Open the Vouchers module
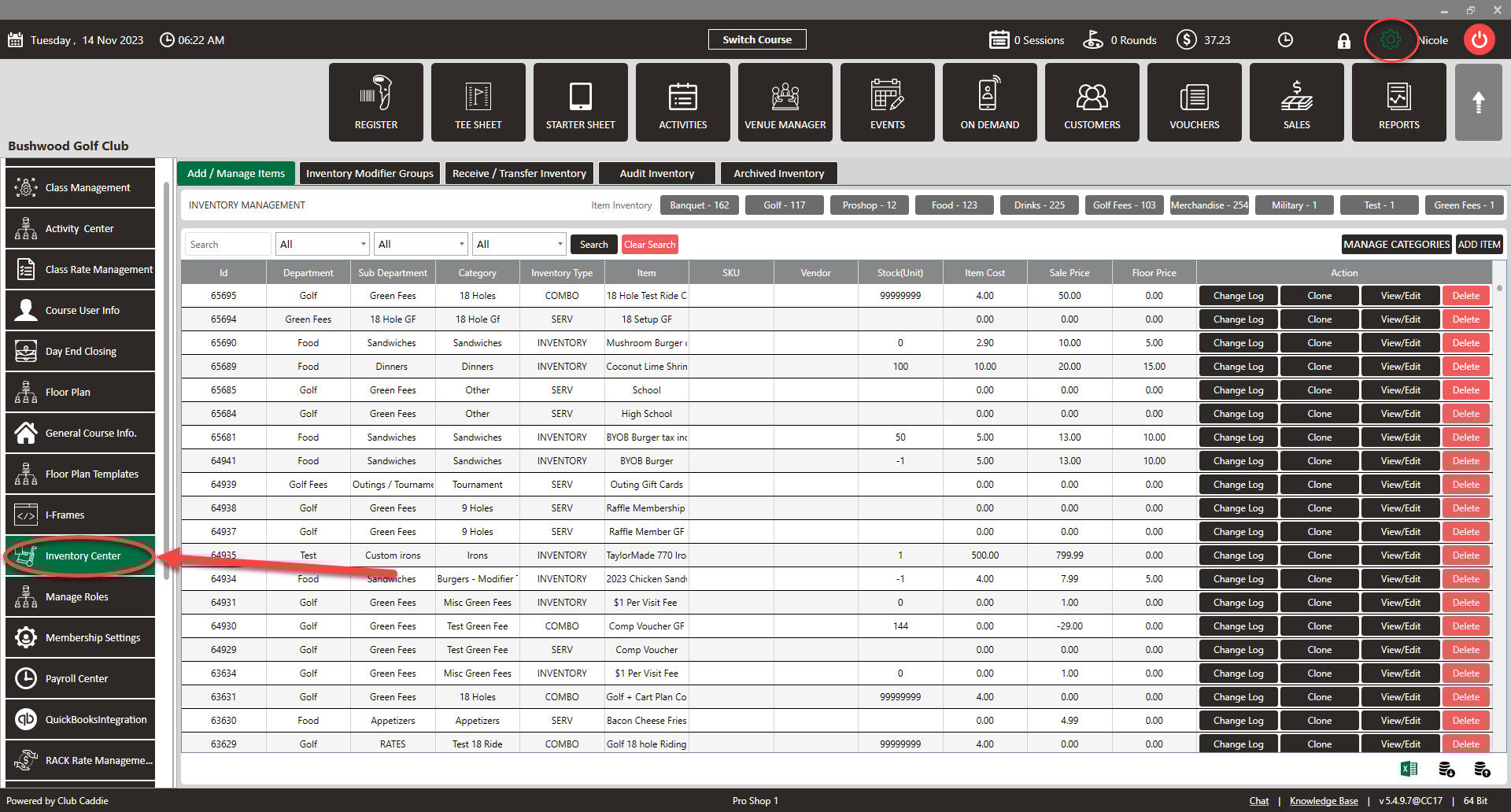 coord(1194,102)
